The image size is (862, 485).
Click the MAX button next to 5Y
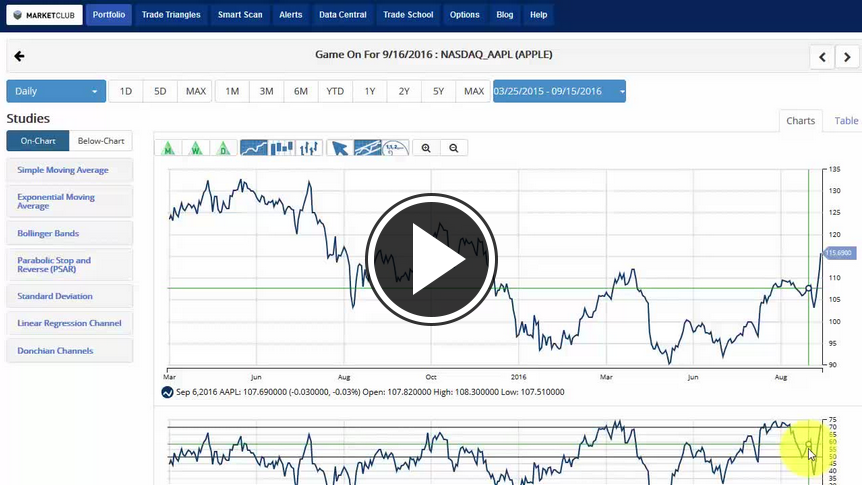[473, 91]
